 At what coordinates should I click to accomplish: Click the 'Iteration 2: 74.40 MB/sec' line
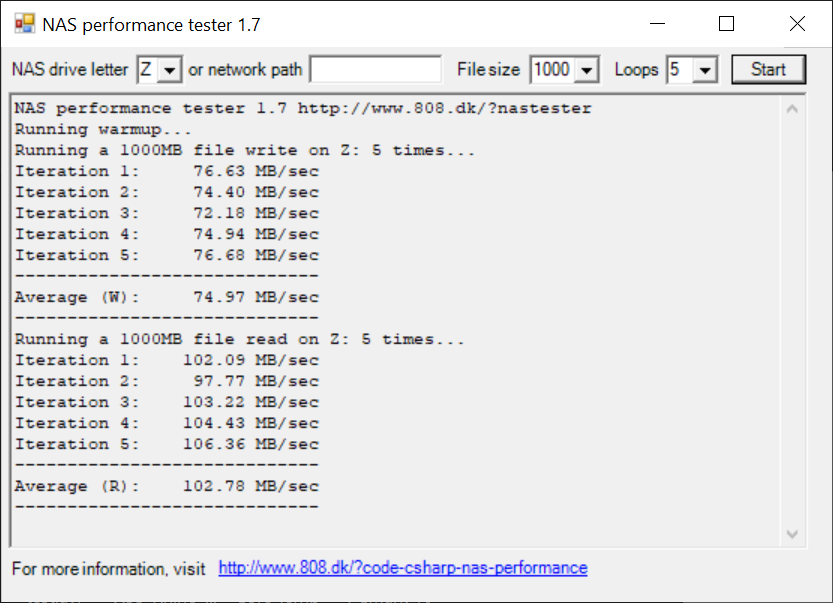point(166,192)
